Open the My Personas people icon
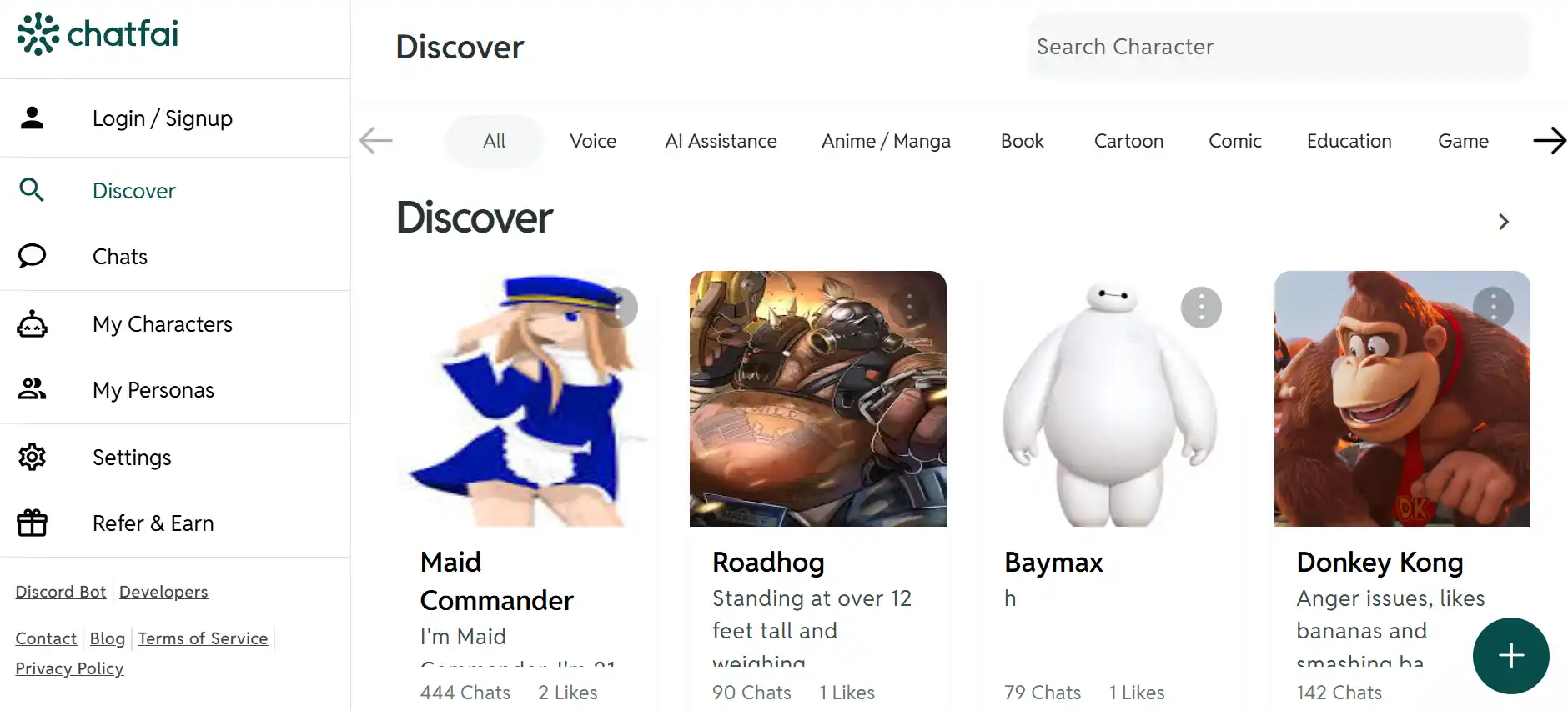Viewport: 1568px width, 711px height. pos(32,389)
